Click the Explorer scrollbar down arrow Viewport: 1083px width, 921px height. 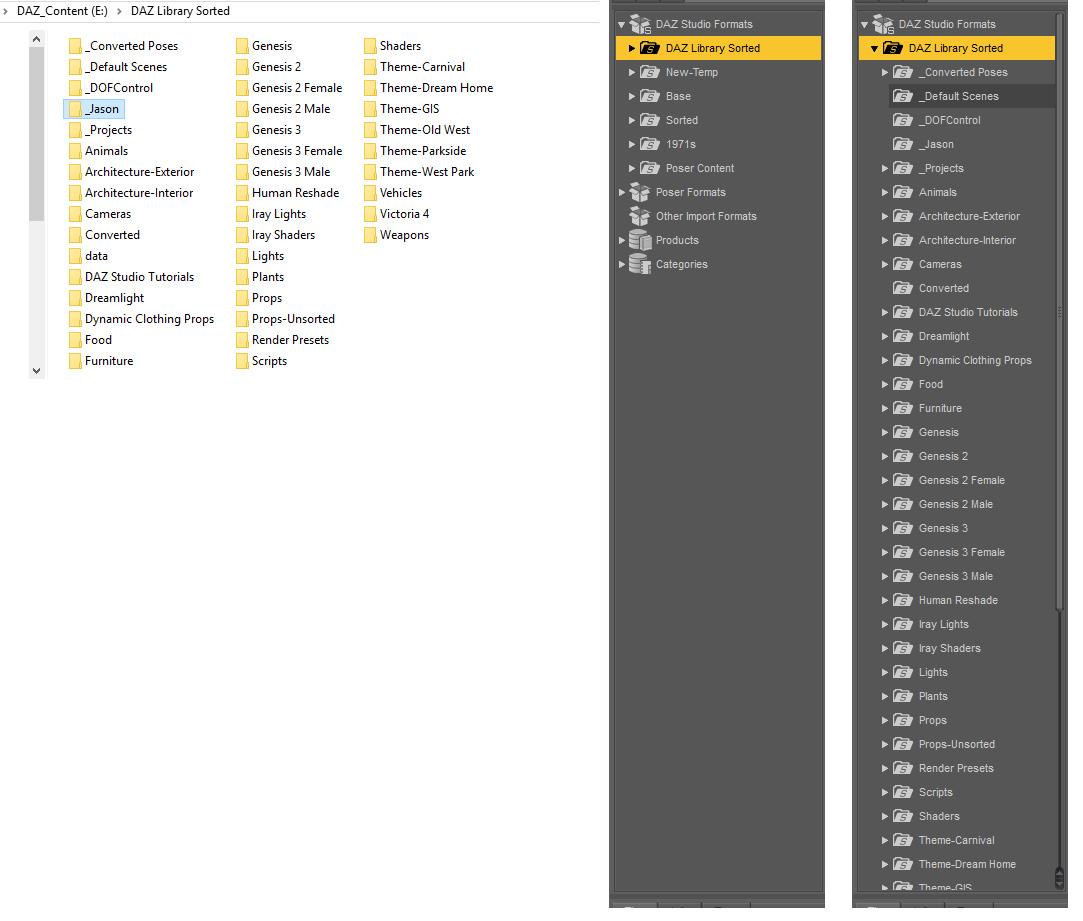coord(37,371)
